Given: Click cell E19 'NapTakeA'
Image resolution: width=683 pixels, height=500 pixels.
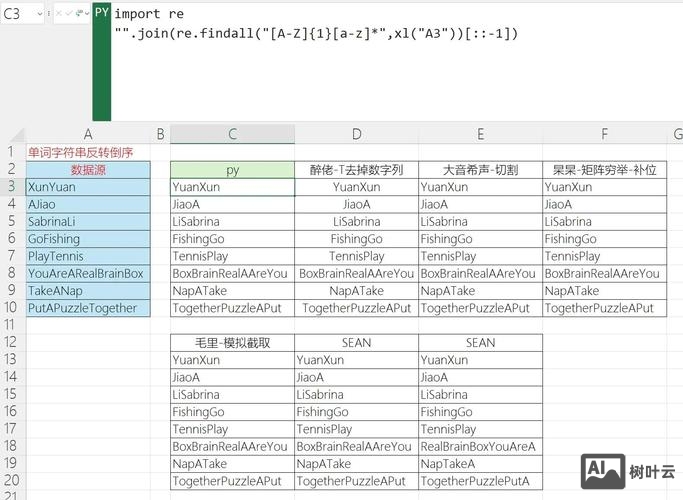Looking at the screenshot, I should pos(480,463).
